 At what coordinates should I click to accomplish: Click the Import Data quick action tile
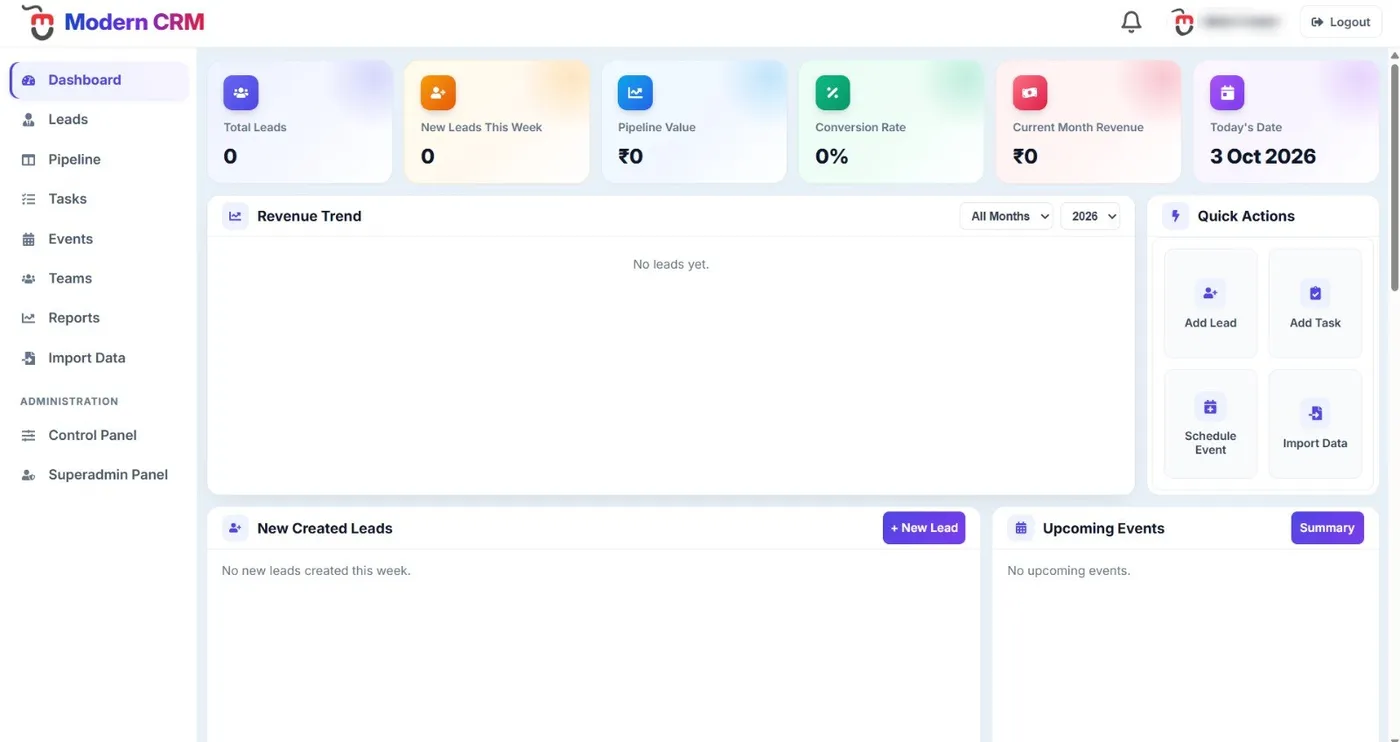1315,424
